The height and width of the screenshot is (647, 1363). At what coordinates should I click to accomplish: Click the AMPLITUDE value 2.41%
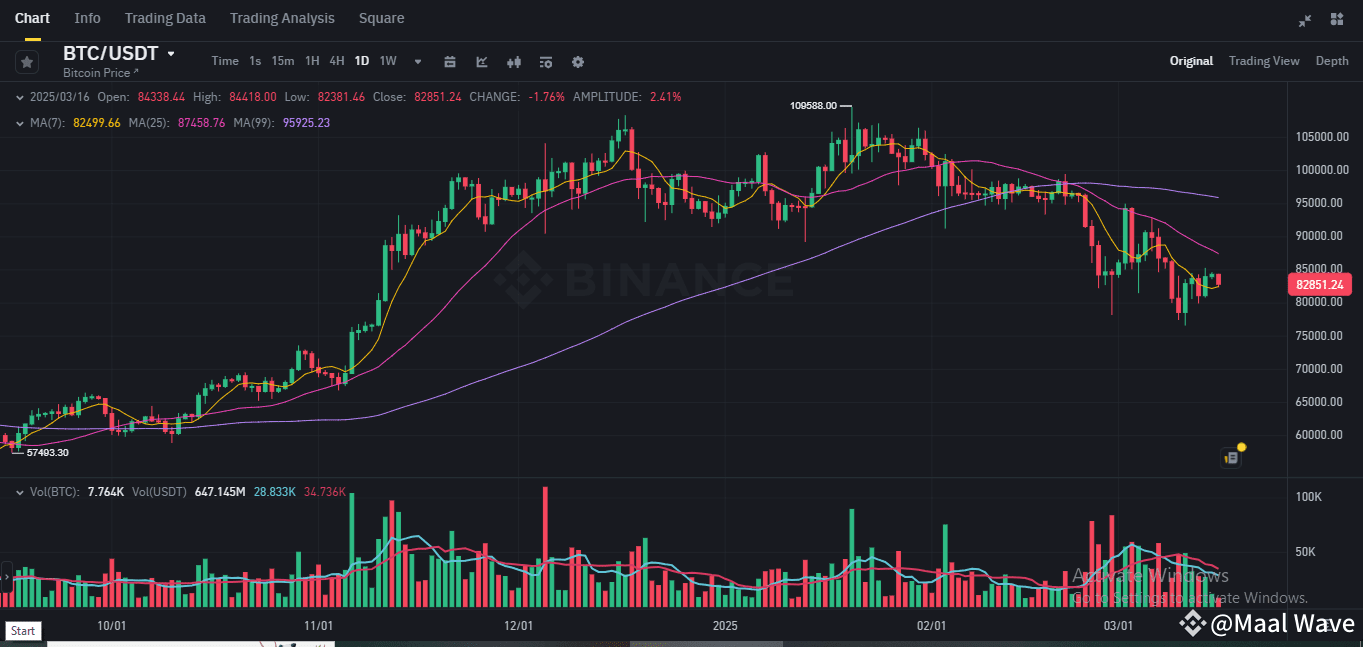[666, 97]
